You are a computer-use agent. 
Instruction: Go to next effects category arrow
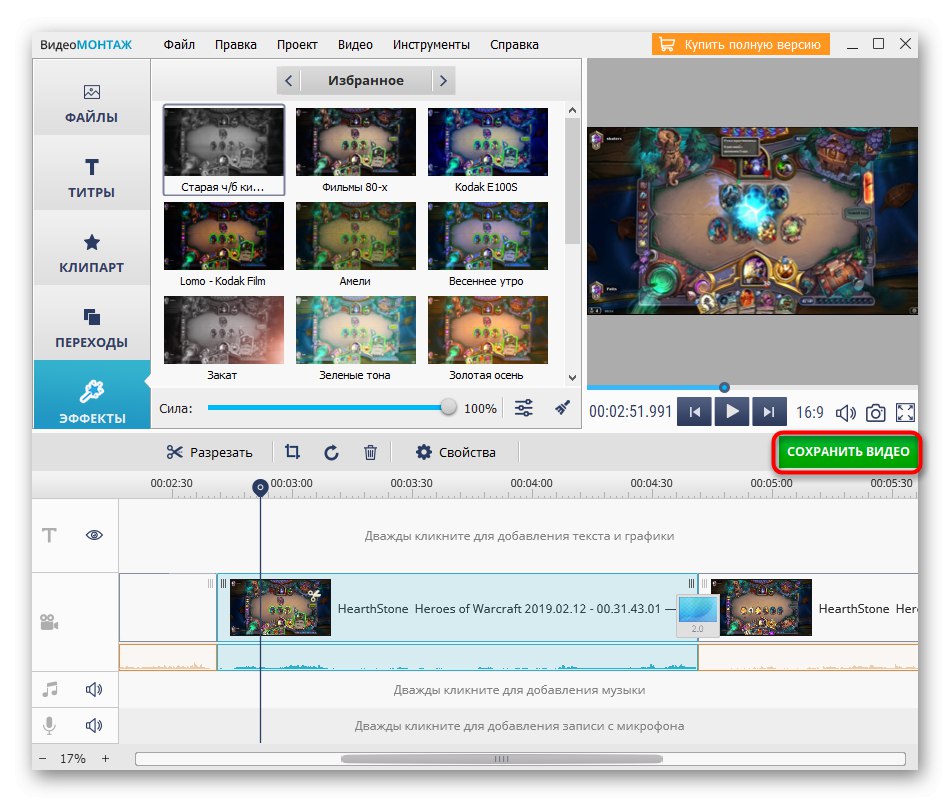[443, 81]
